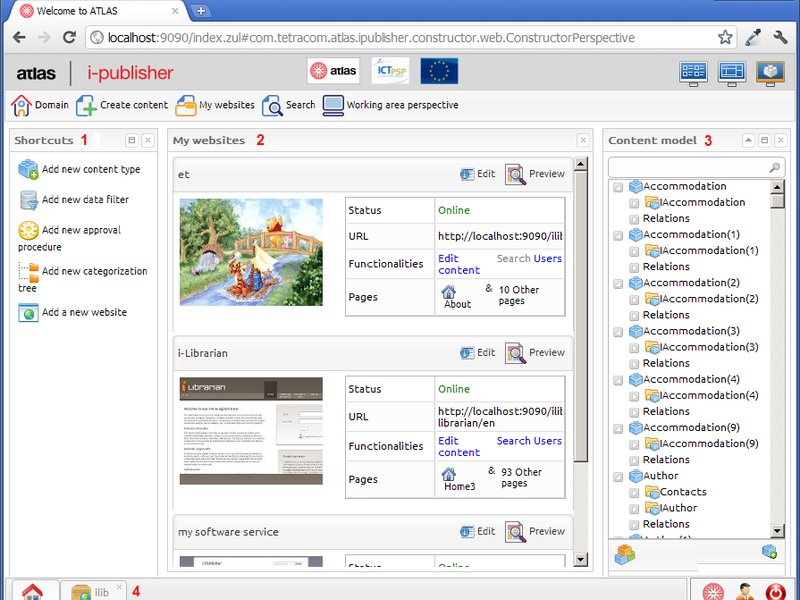Click Create content in the toolbar
The image size is (800, 600).
[122, 105]
